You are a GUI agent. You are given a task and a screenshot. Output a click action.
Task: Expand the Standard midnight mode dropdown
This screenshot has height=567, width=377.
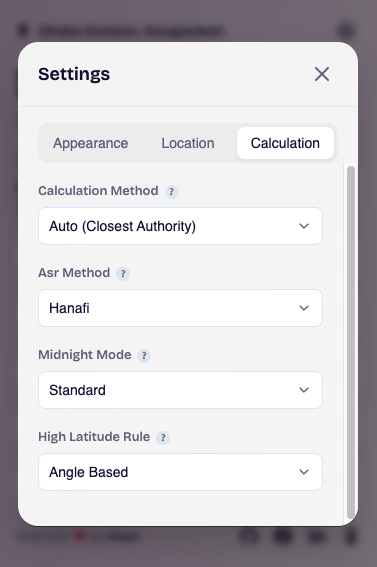point(180,390)
